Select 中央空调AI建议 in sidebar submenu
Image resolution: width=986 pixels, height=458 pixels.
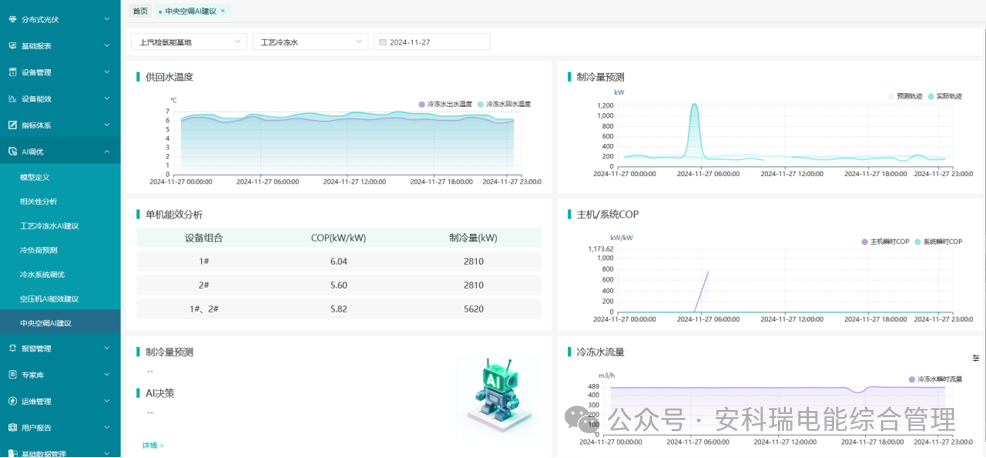click(60, 323)
